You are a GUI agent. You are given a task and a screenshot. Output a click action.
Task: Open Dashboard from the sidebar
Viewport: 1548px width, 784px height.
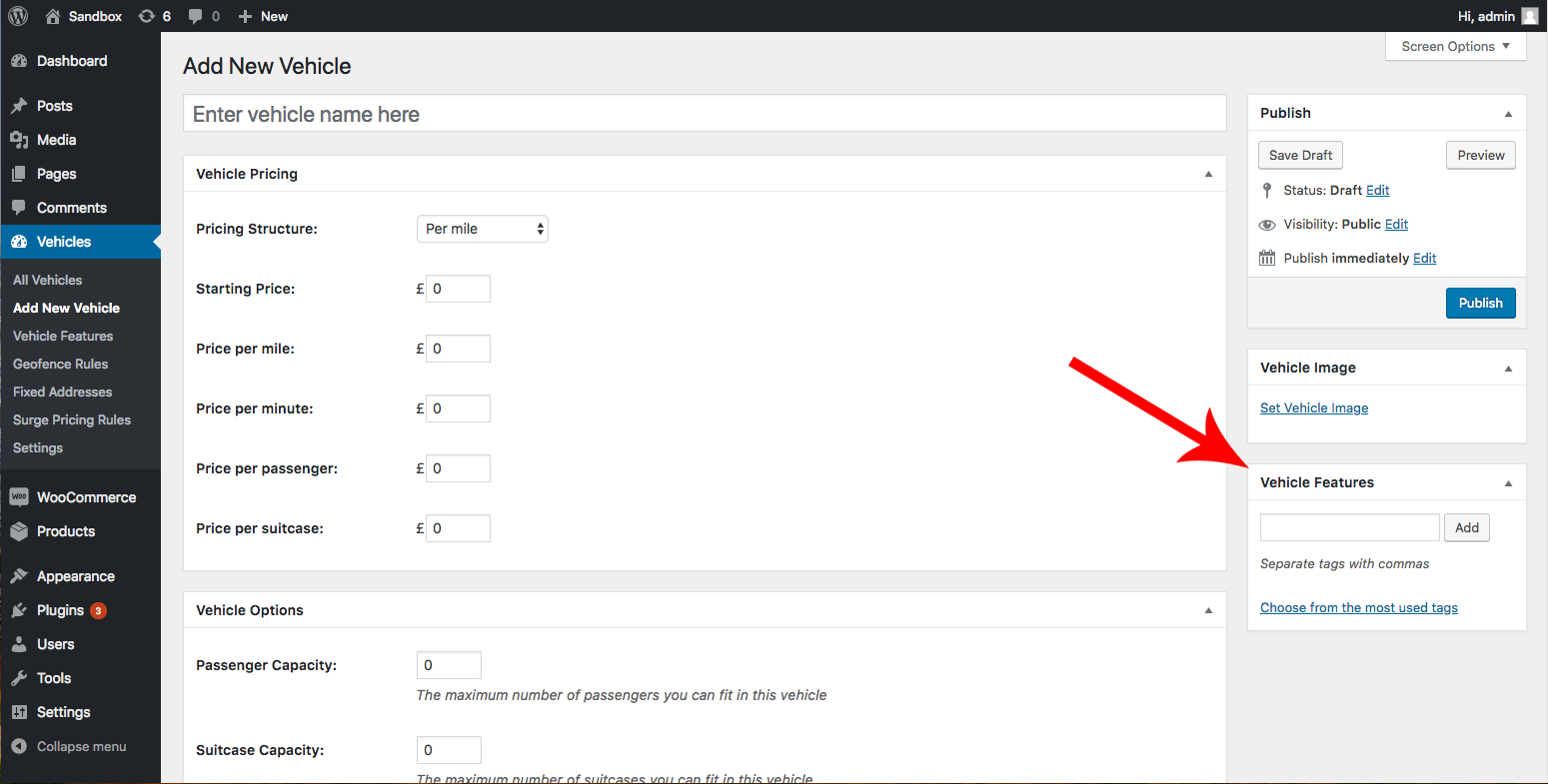point(71,61)
